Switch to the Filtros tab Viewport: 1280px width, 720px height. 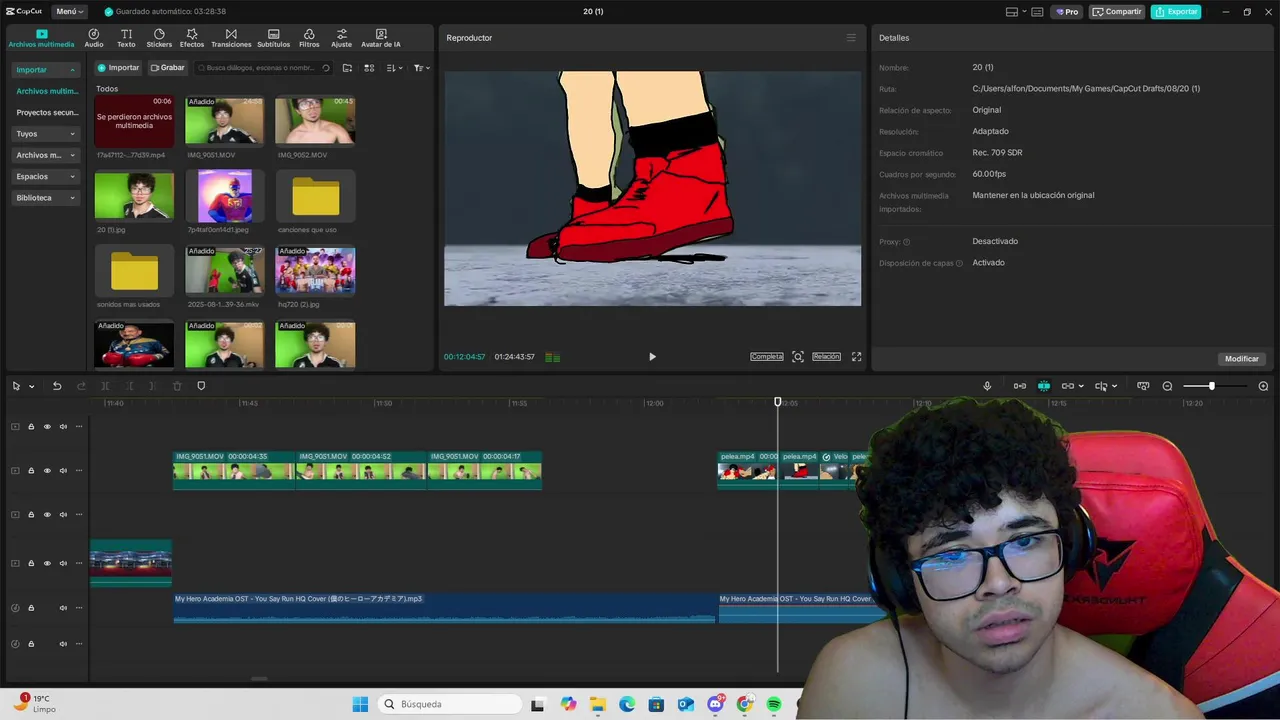click(x=309, y=38)
